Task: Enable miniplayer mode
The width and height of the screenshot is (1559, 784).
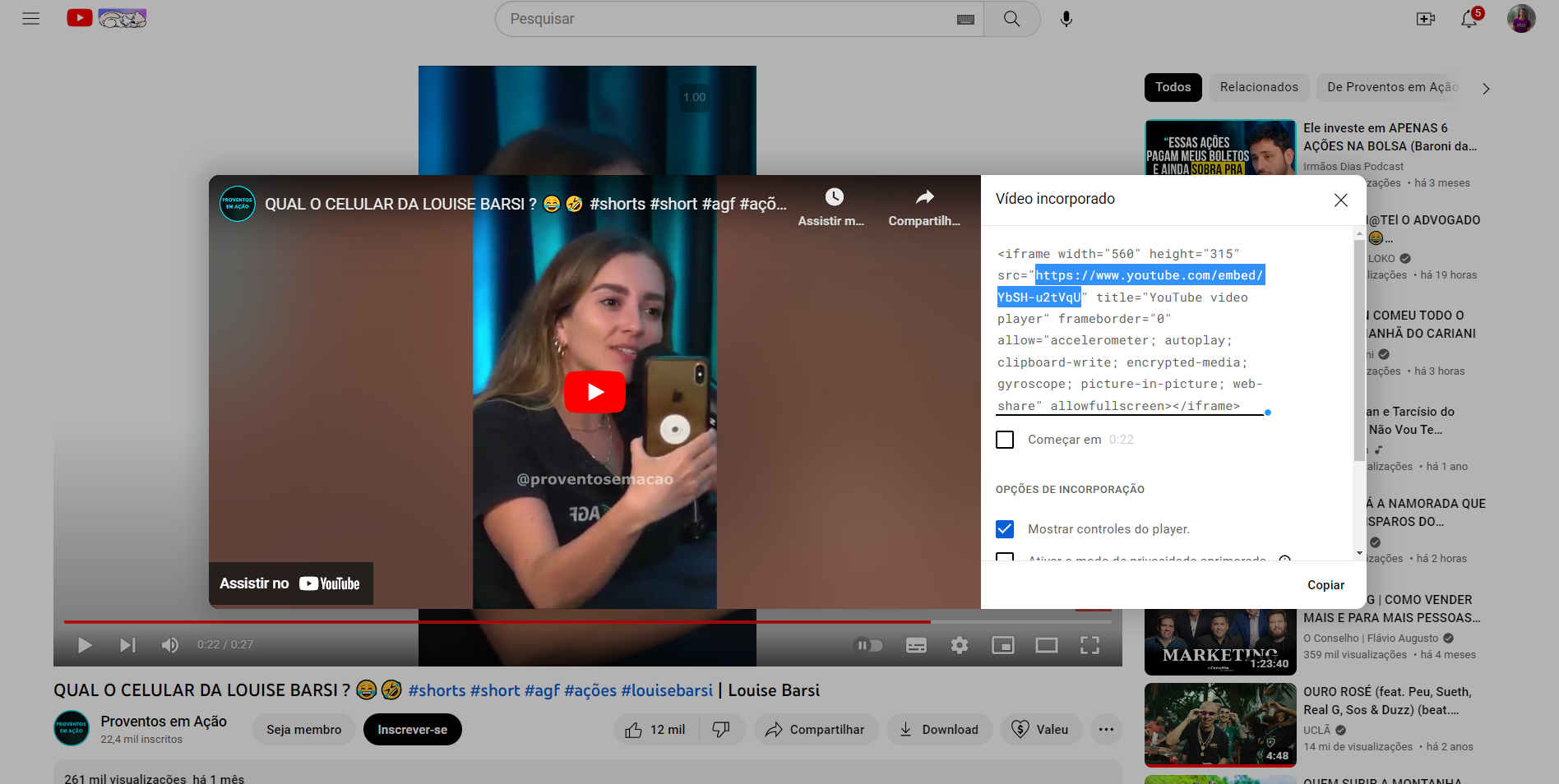Action: [x=1003, y=645]
